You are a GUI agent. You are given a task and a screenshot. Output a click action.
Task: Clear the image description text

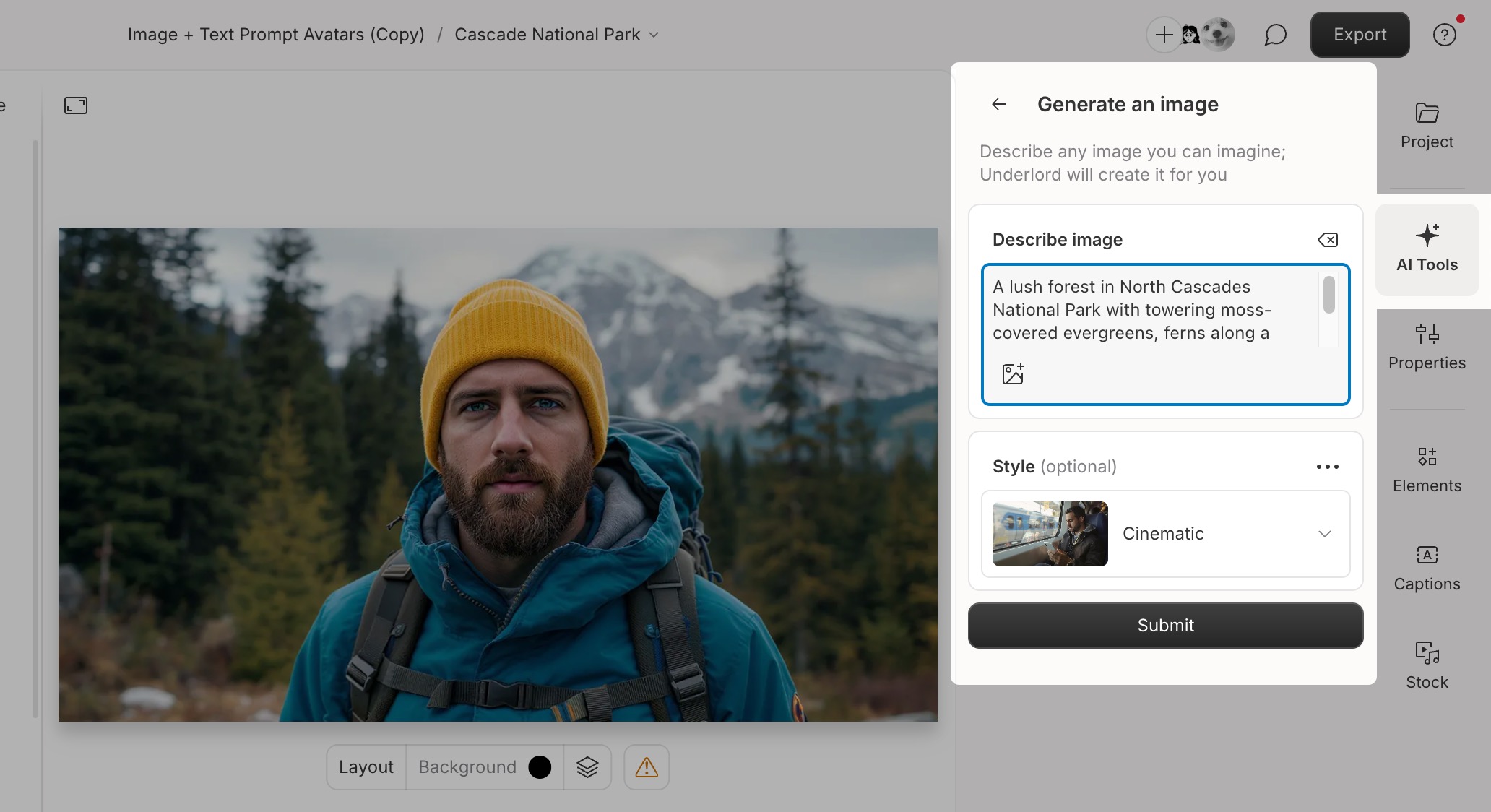[1328, 239]
